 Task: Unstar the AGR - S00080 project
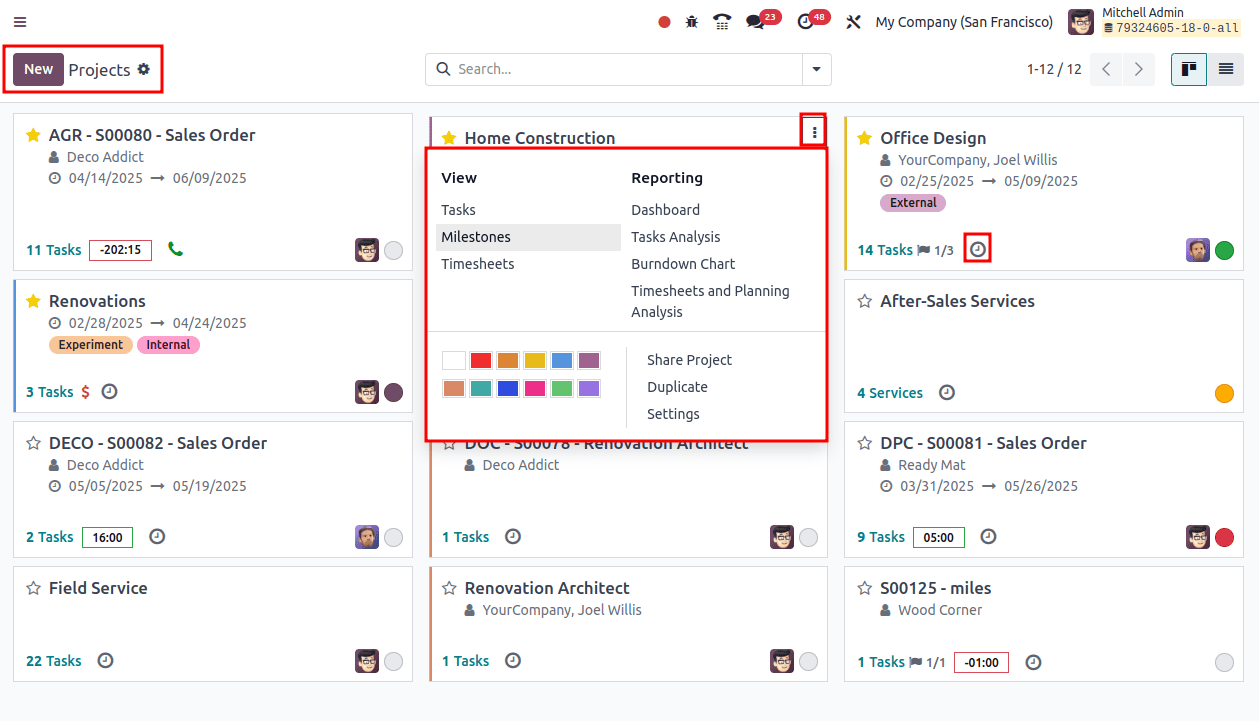coord(33,135)
